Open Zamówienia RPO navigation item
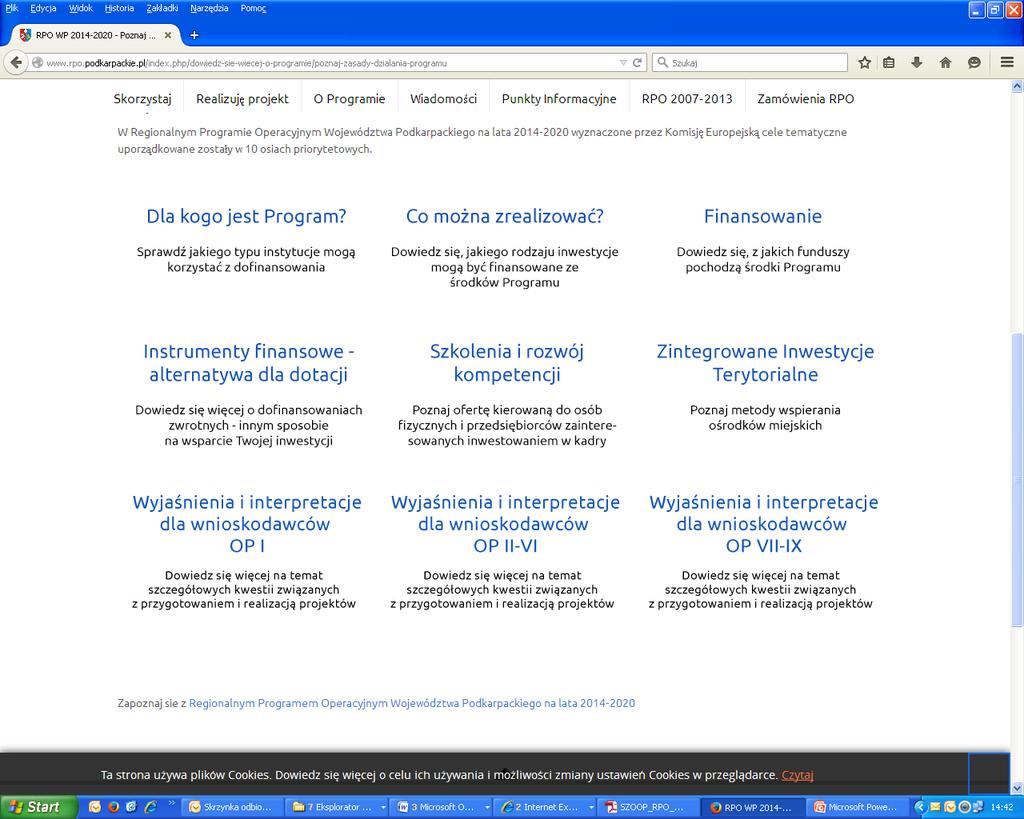The width and height of the screenshot is (1024, 819). [806, 99]
